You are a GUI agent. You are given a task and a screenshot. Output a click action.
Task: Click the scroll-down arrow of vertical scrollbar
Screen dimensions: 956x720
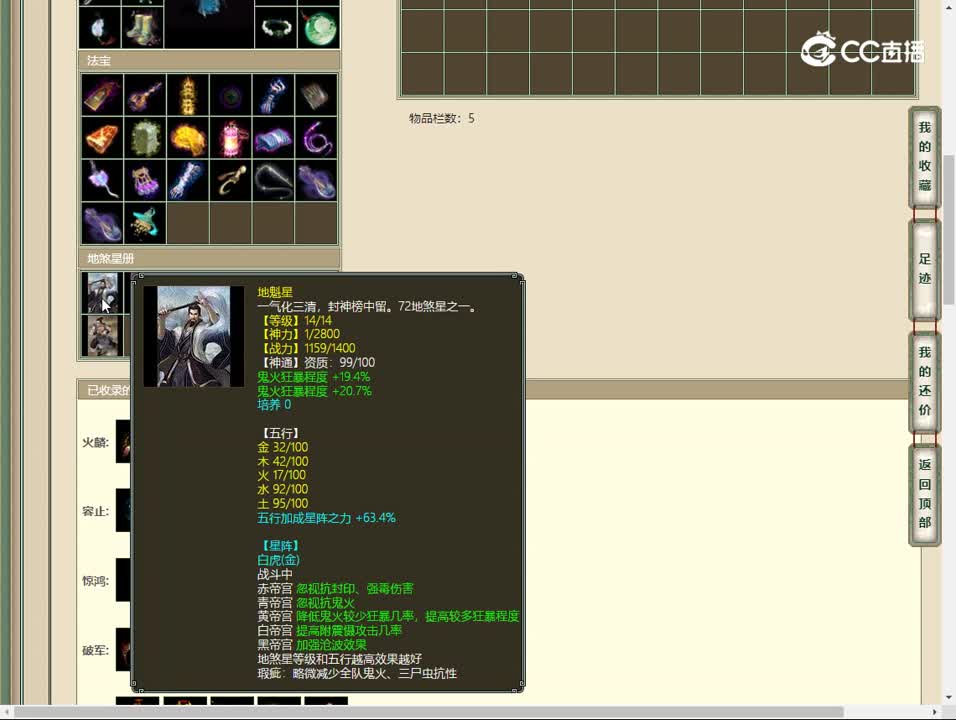click(949, 697)
